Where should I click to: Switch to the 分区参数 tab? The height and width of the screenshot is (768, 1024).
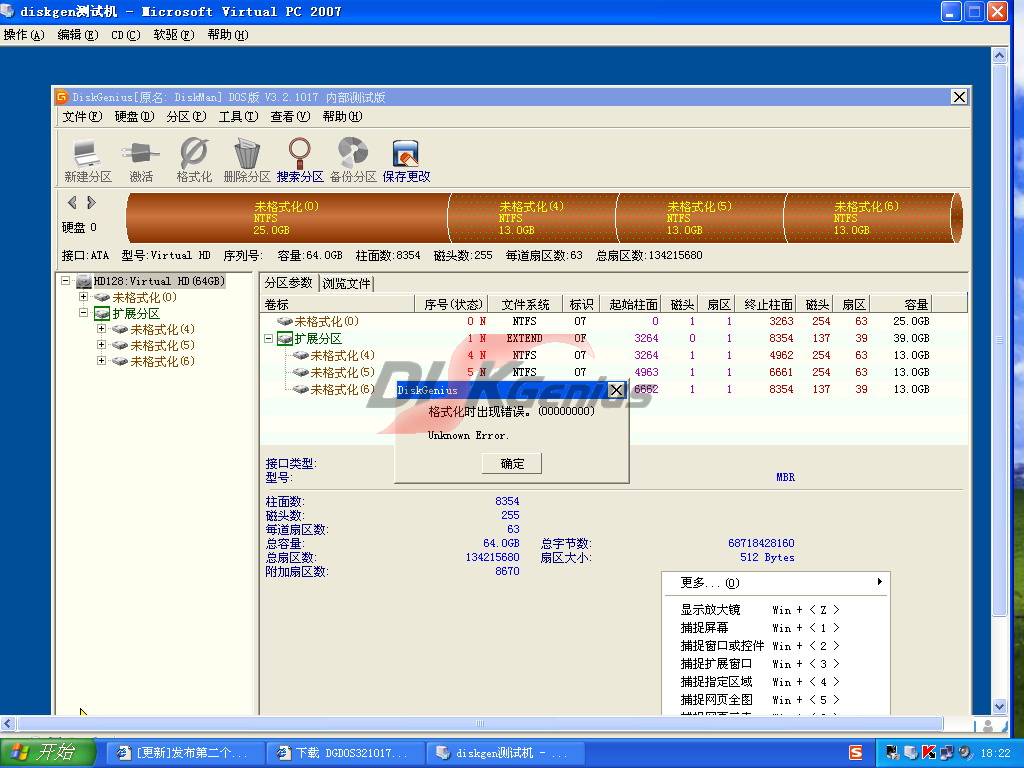coord(289,283)
